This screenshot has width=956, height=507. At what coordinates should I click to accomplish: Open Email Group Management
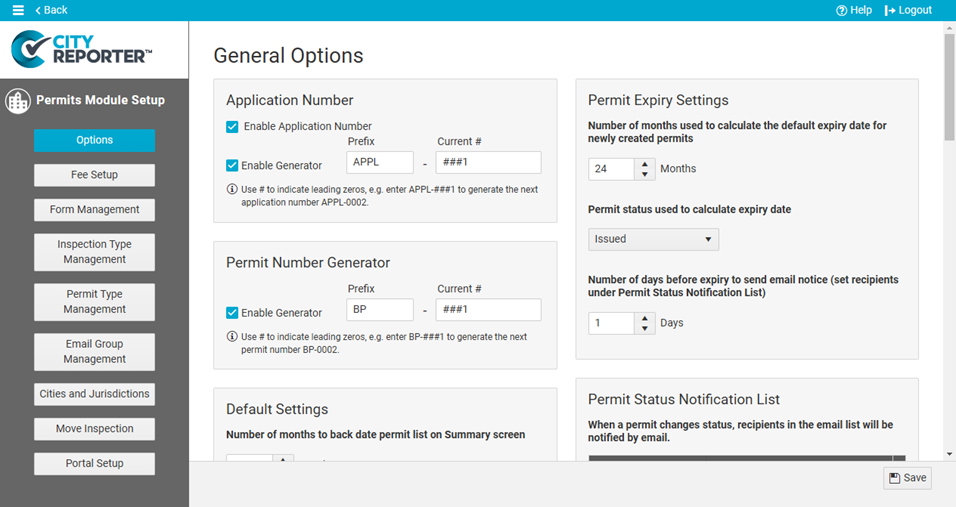coord(95,352)
